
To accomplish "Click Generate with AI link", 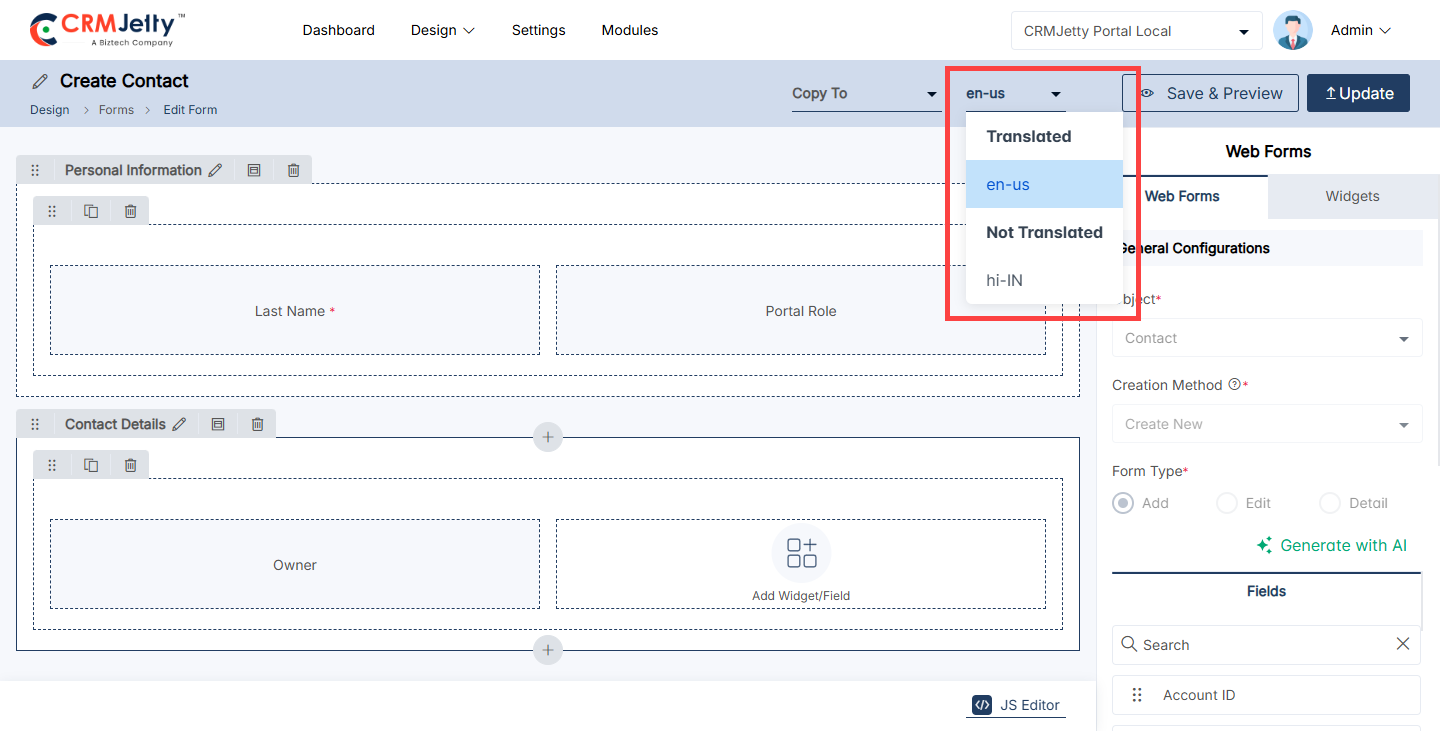I will pos(1332,545).
